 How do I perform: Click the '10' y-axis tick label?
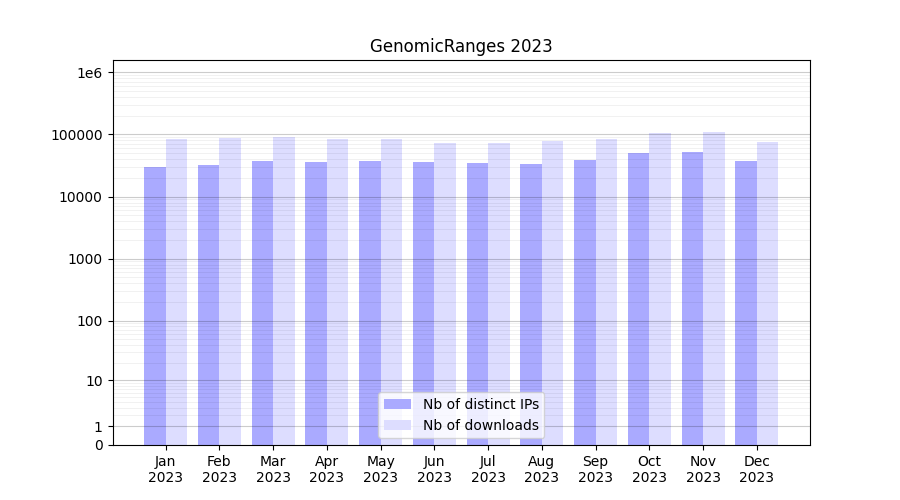pos(94,381)
